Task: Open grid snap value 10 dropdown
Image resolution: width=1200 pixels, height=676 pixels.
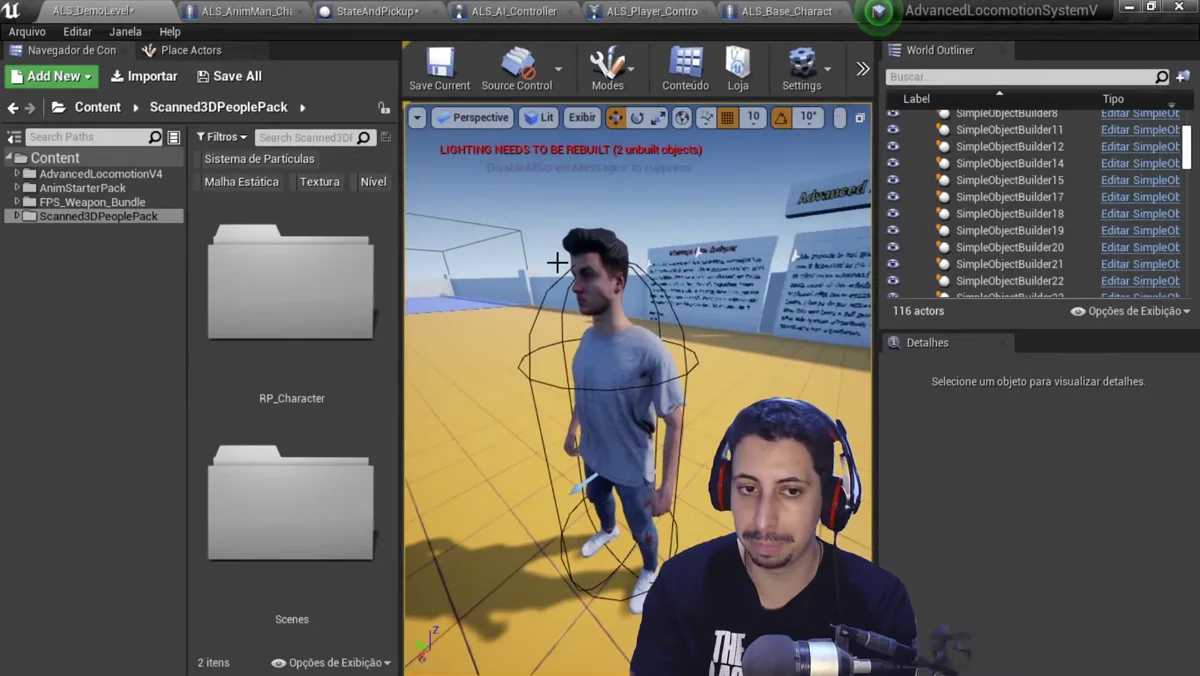Action: [x=753, y=117]
